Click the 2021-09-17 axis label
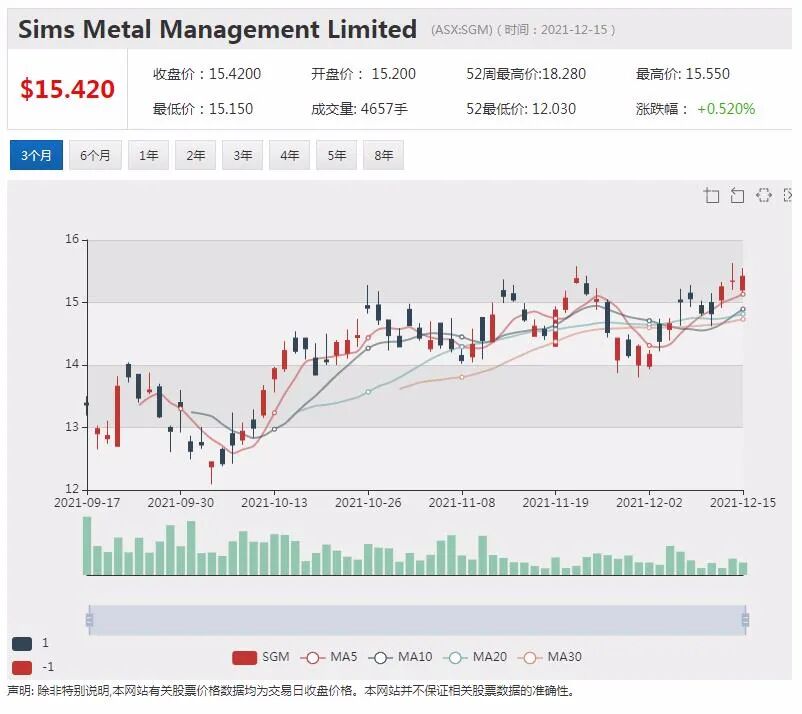This screenshot has height=714, width=802. (x=87, y=503)
